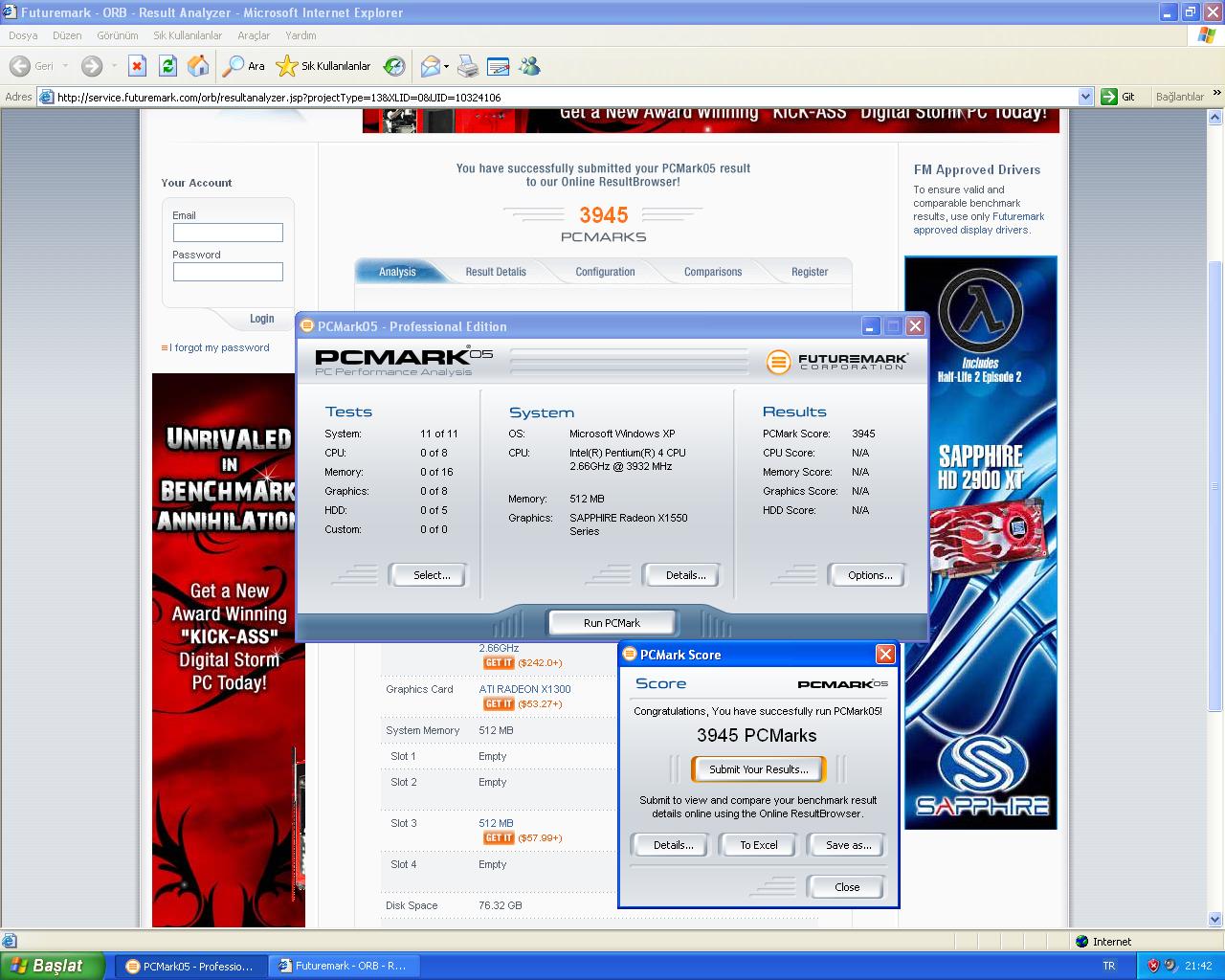This screenshot has height=980, width=1225.
Task: Switch to the Register tab
Action: point(810,272)
